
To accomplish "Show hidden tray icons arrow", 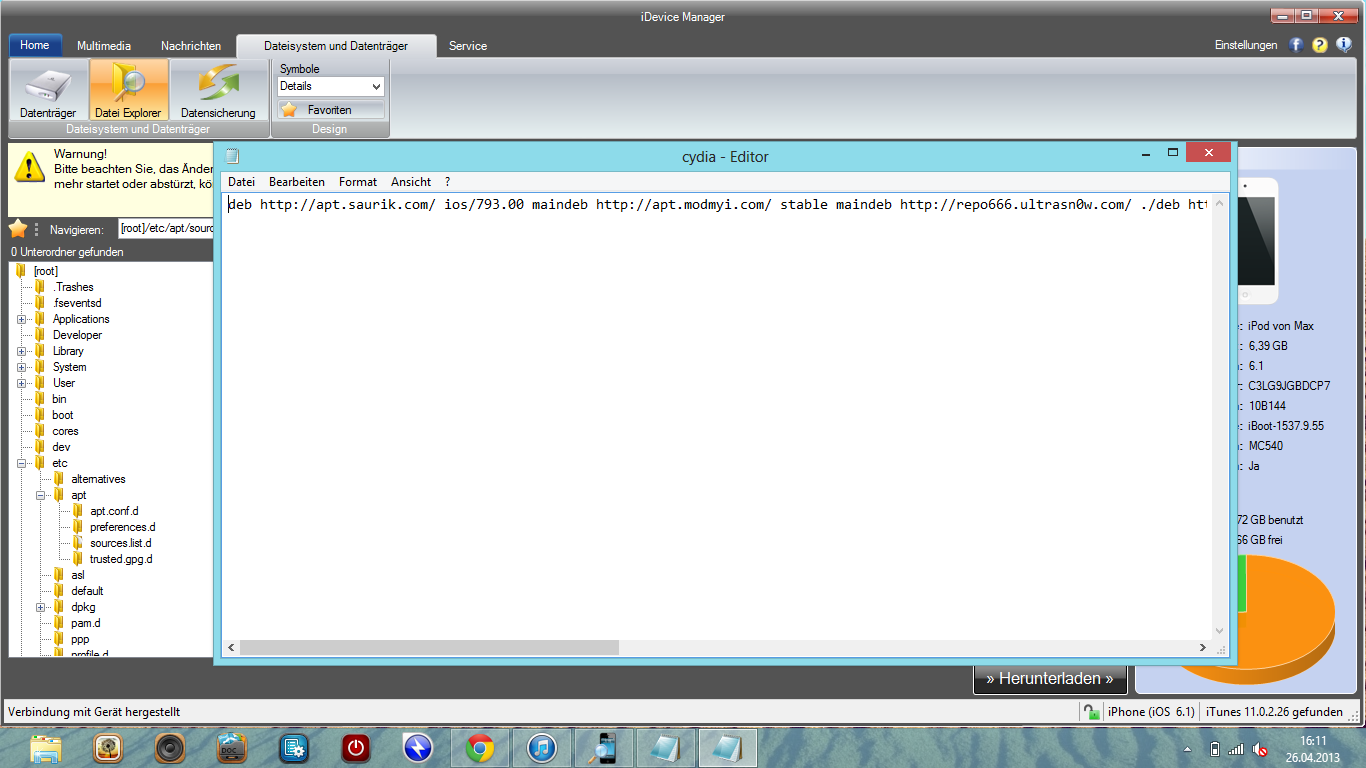I will [1188, 749].
